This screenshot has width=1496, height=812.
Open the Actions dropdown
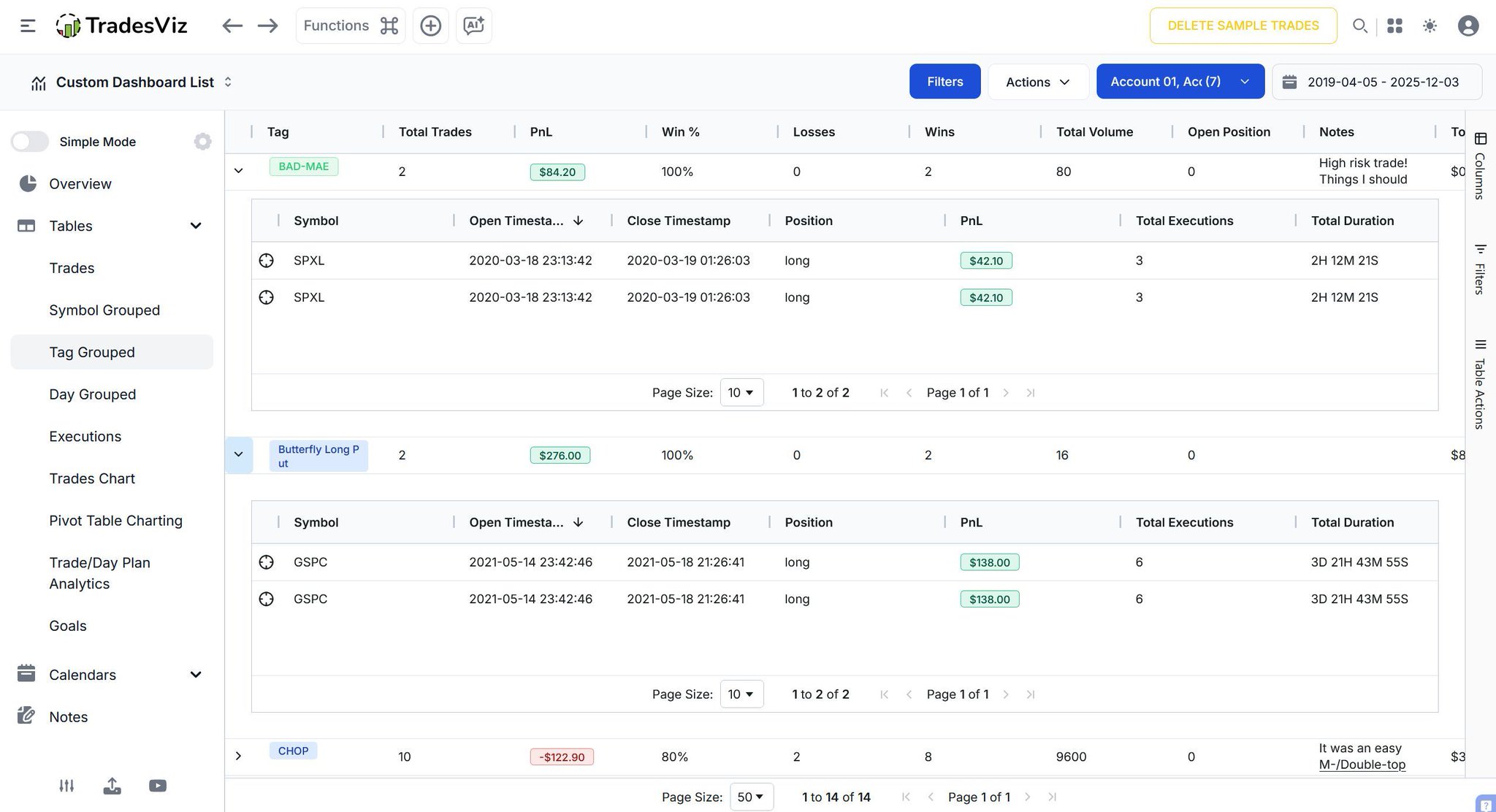coord(1037,82)
